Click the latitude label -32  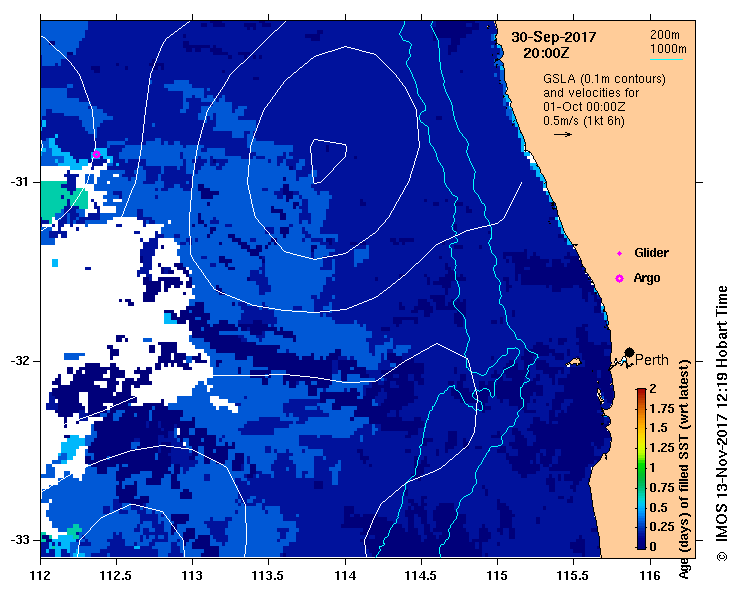(x=19, y=361)
